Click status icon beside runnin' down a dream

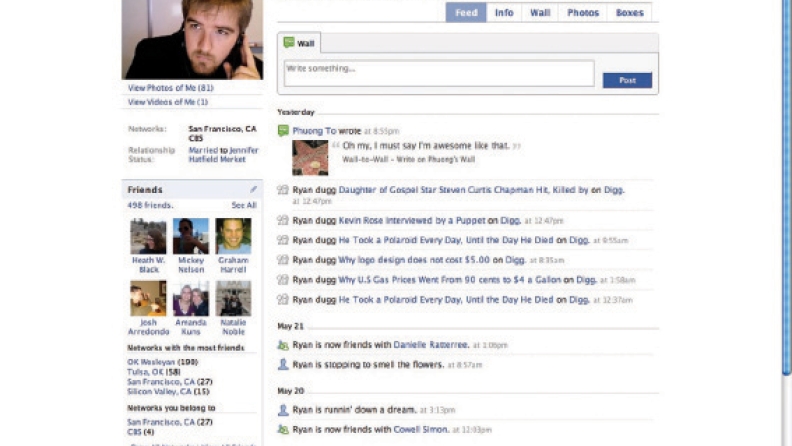pyautogui.click(x=283, y=410)
